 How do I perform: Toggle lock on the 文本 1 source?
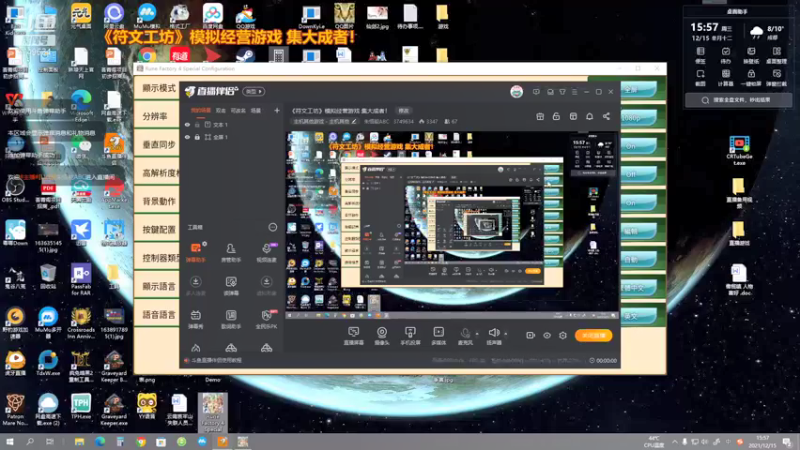click(197, 124)
